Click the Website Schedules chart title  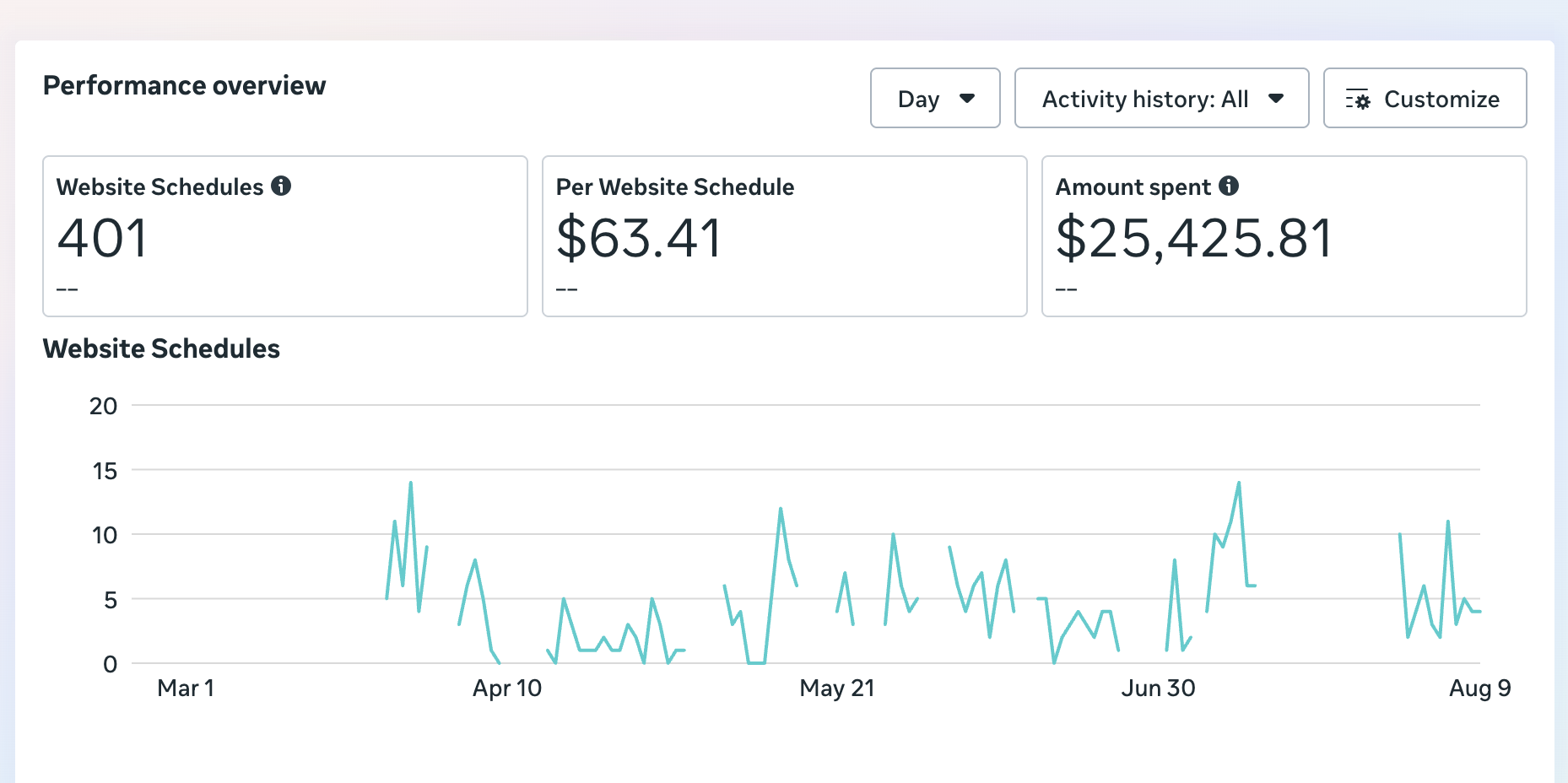(x=161, y=348)
